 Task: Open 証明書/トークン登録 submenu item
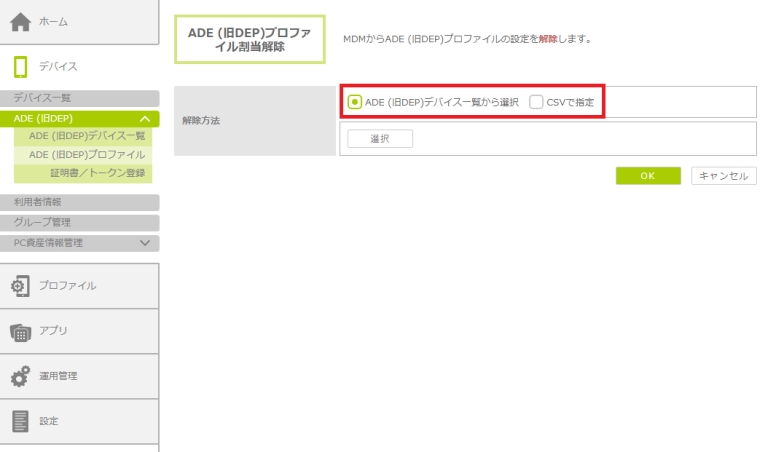pos(98,173)
